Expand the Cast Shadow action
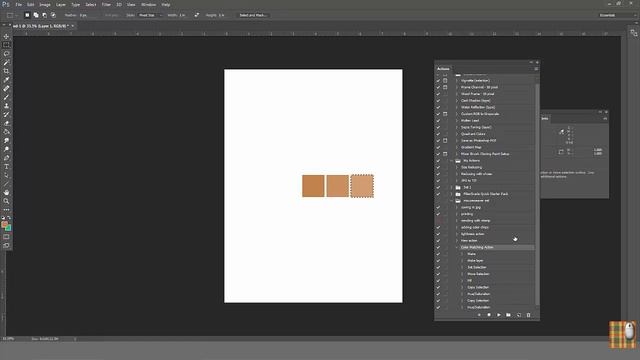This screenshot has width=640, height=360. (457, 101)
